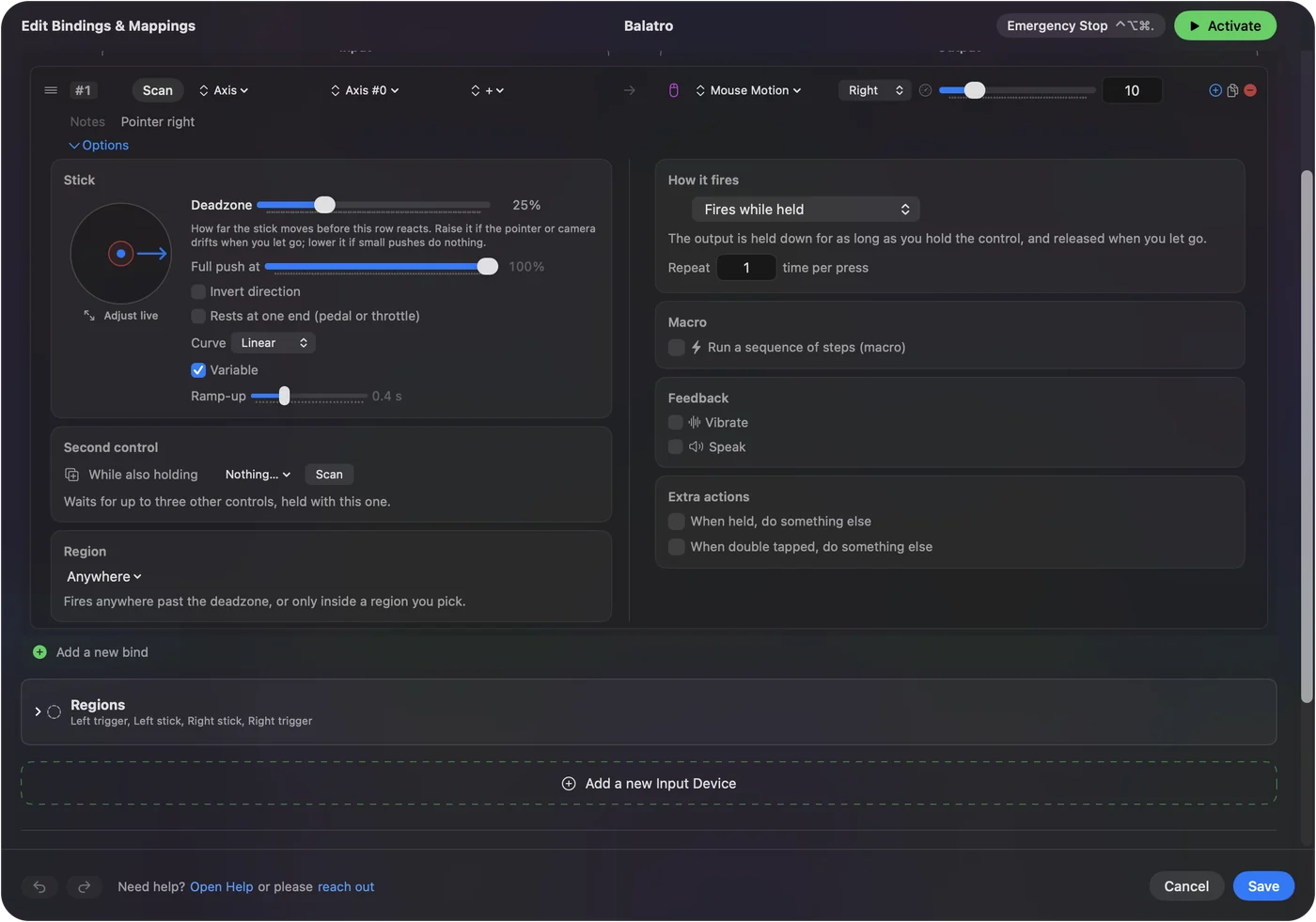The height and width of the screenshot is (922, 1316).
Task: Click the Adjust live arrows icon
Action: pyautogui.click(x=89, y=316)
